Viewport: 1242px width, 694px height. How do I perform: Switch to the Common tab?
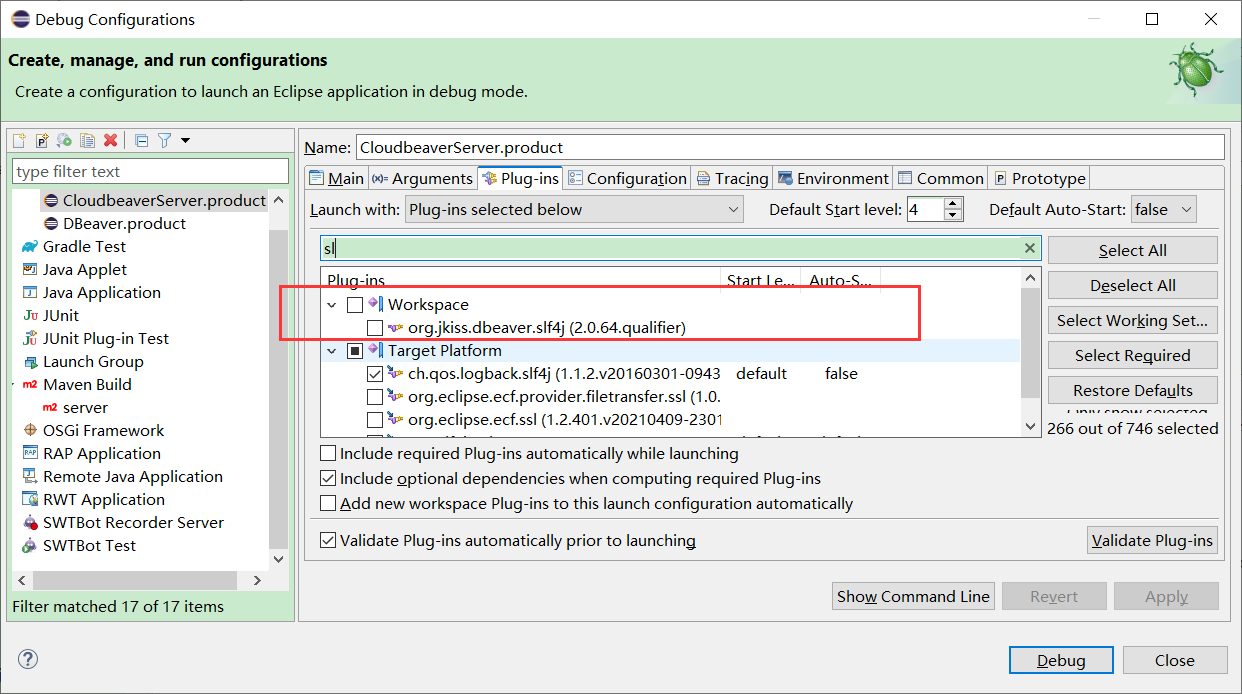pyautogui.click(x=940, y=178)
